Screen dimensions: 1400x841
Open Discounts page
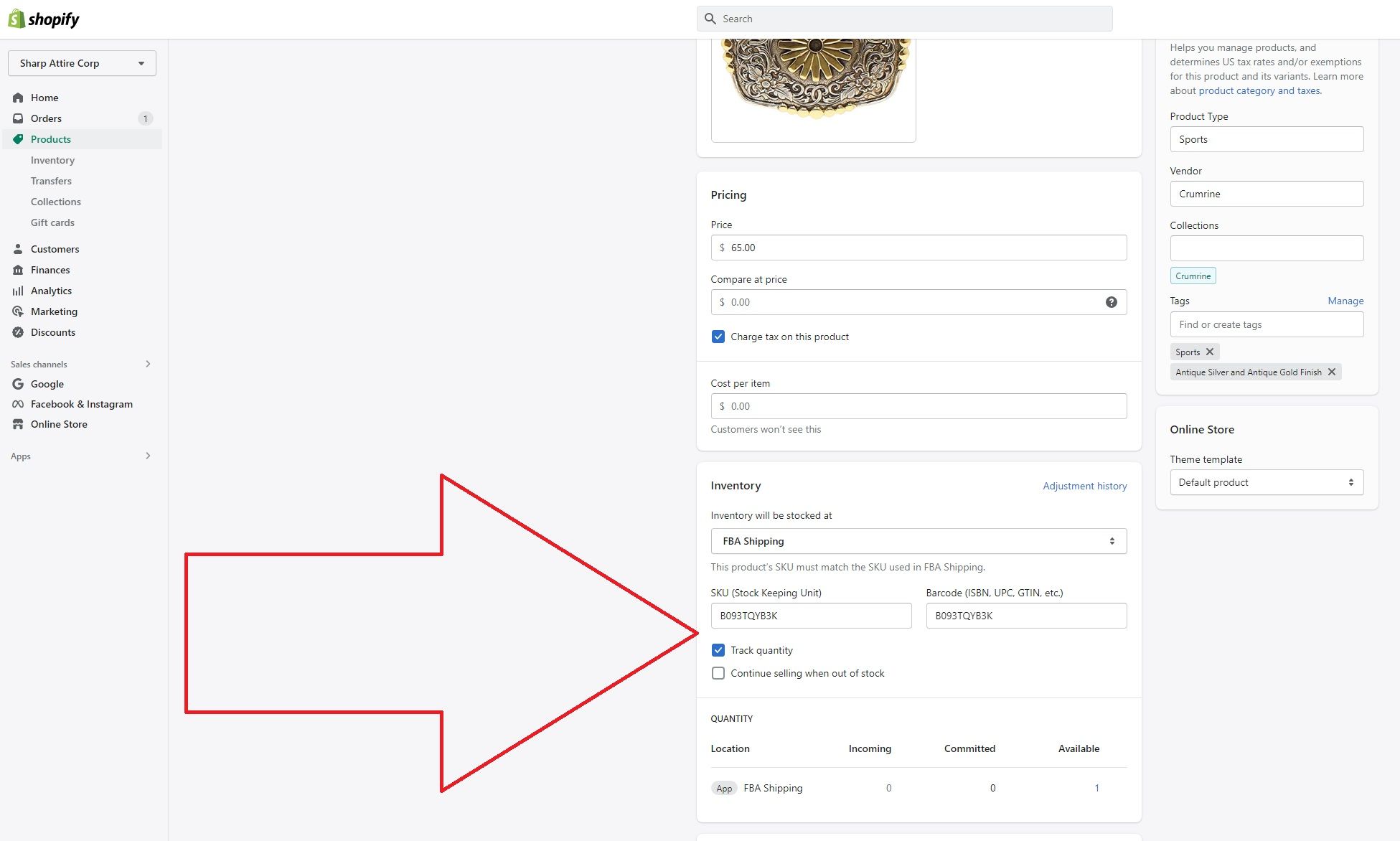point(52,332)
